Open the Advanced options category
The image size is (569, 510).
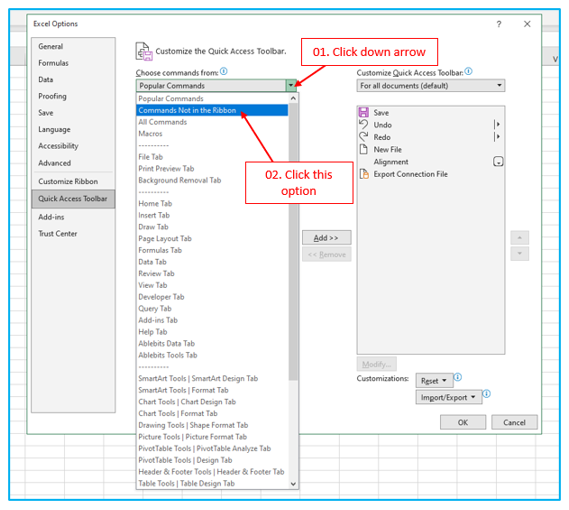(x=73, y=163)
